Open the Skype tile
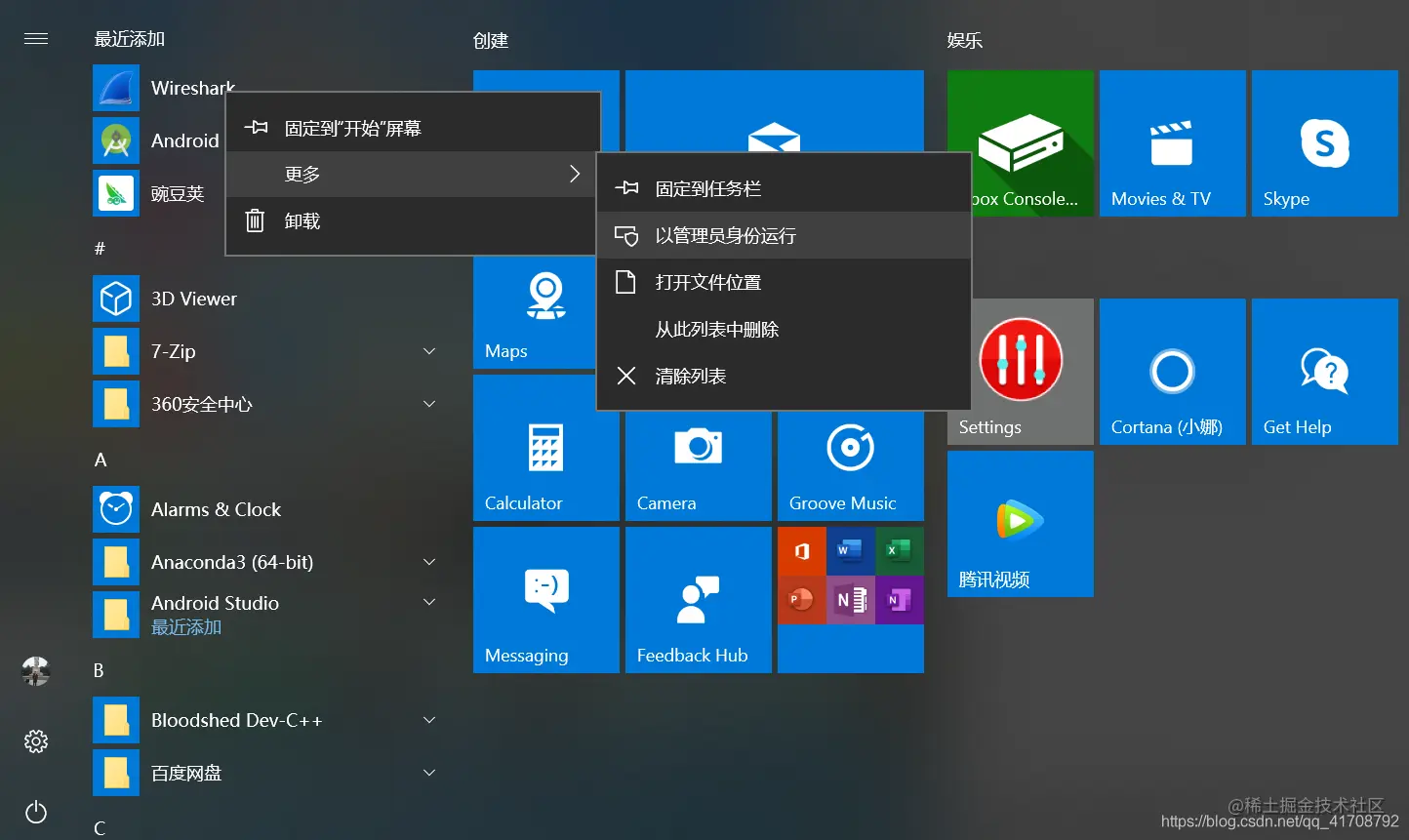The height and width of the screenshot is (840, 1409). pos(1325,143)
